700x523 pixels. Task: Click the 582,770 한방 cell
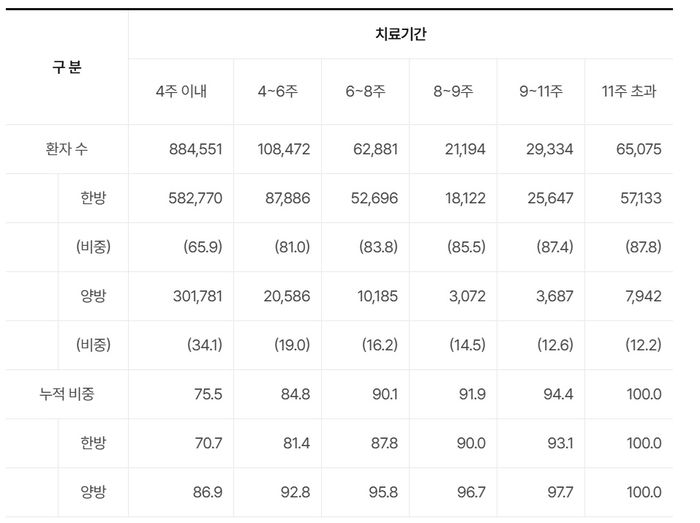coord(196,198)
